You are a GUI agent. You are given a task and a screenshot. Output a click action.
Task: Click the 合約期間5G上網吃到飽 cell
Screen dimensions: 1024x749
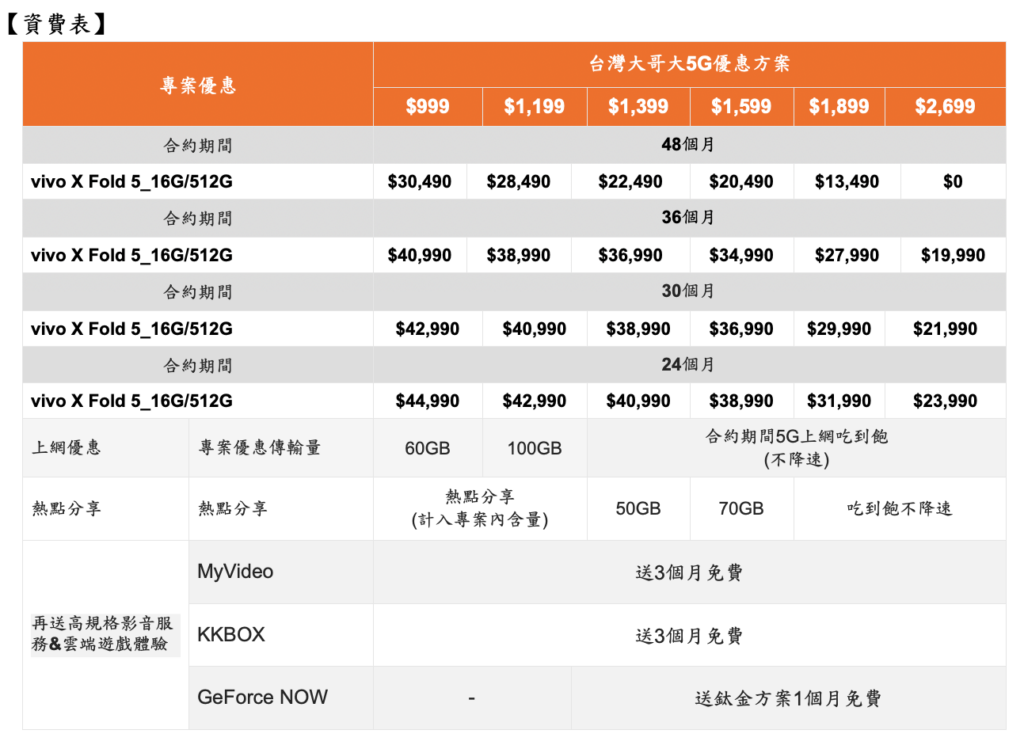click(x=797, y=448)
